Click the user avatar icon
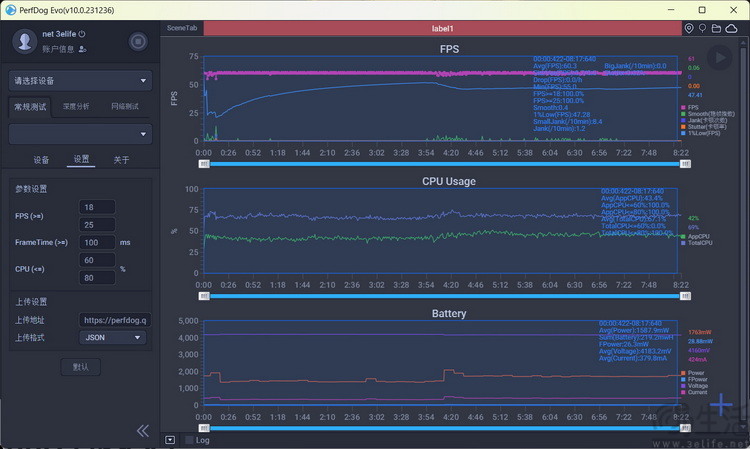The width and height of the screenshot is (750, 449). 24,41
